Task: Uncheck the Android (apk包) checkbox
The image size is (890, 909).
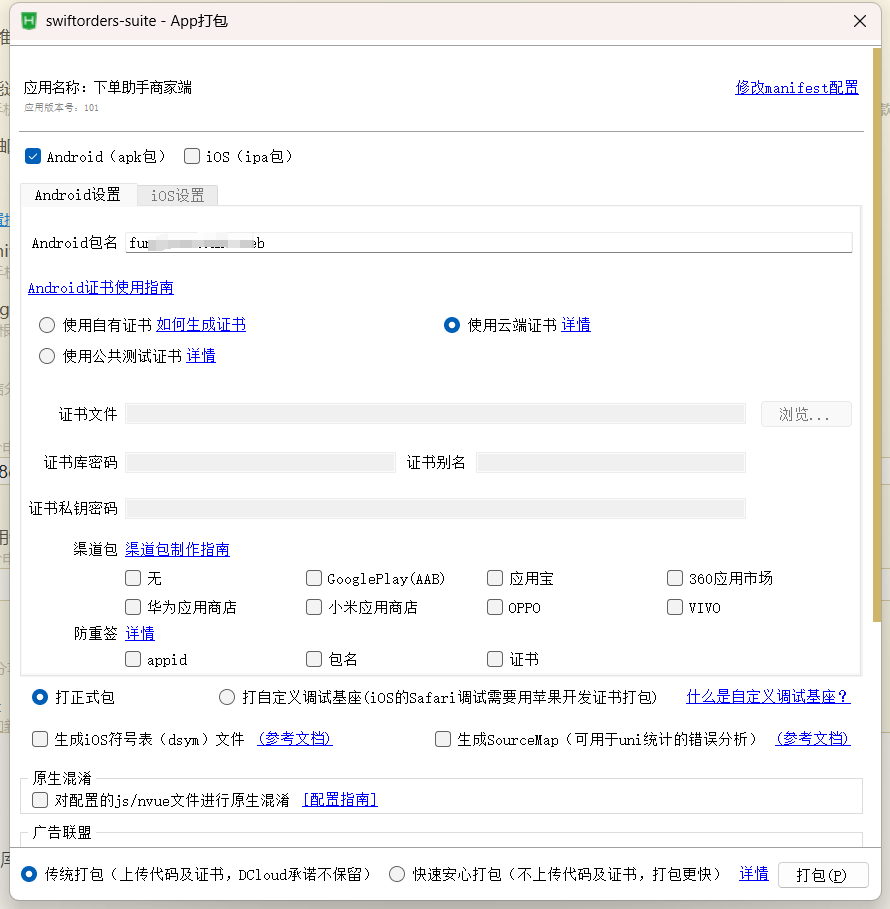Action: (x=33, y=156)
